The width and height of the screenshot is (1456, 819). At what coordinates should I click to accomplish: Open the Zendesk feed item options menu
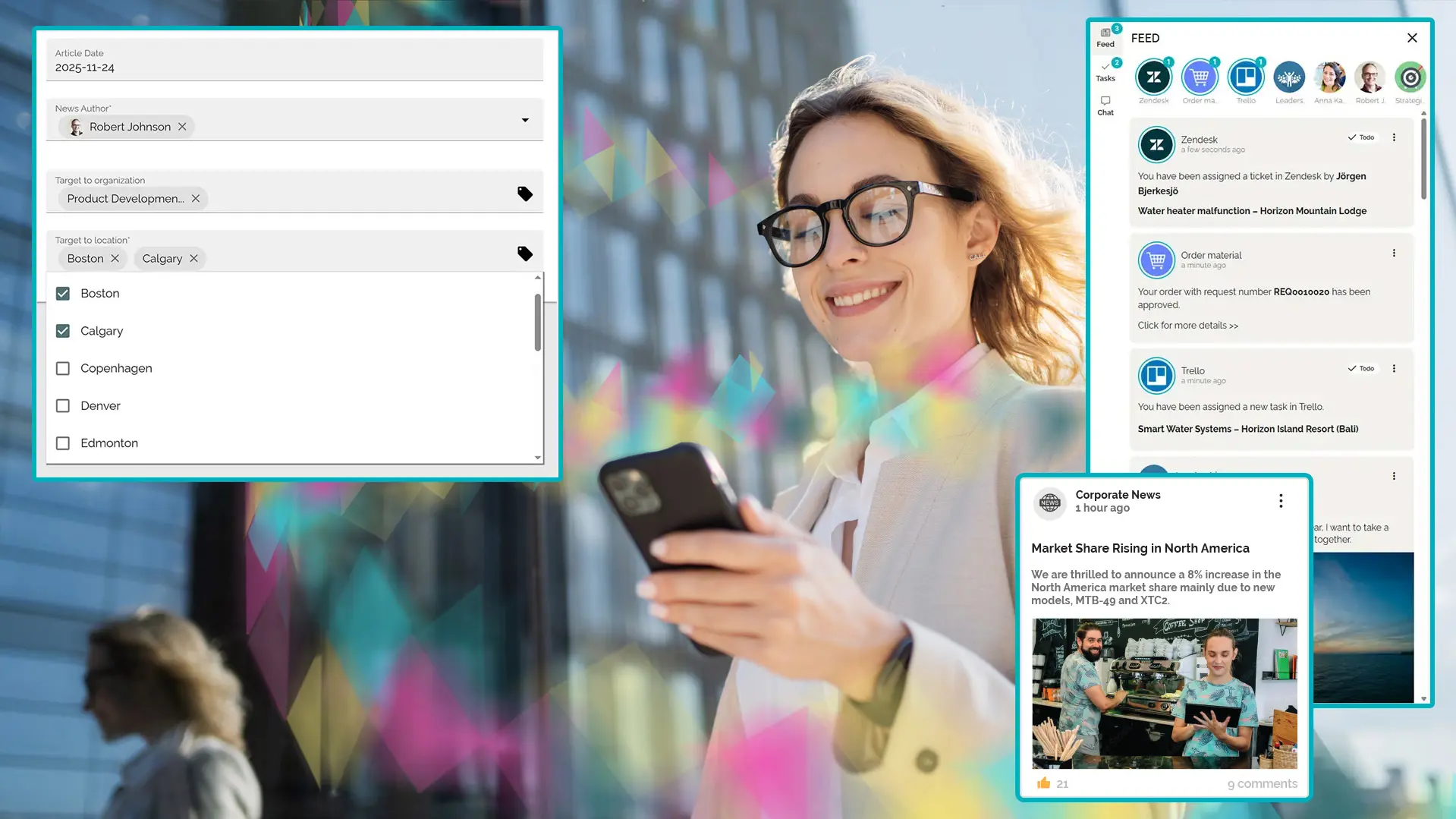1394,137
